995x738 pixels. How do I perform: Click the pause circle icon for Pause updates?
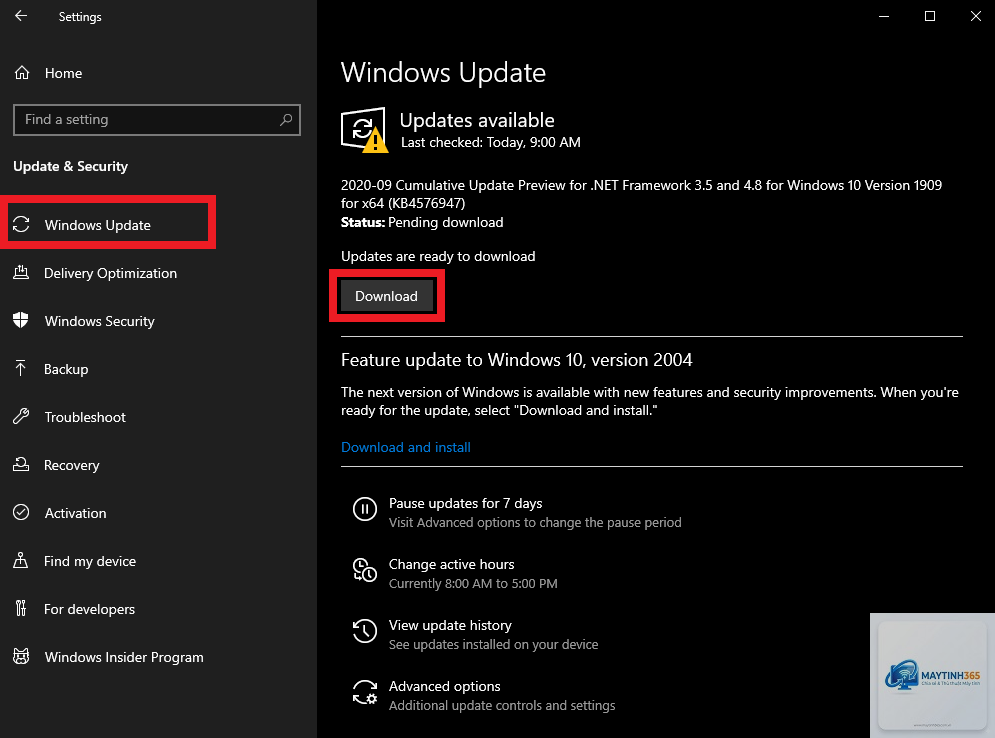(365, 509)
